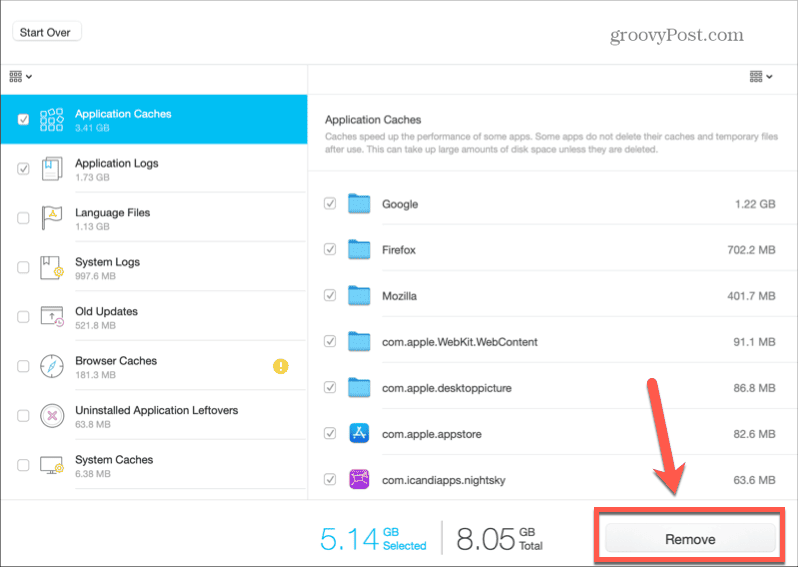Click the 401.7 MB size value
The image size is (798, 567).
(751, 296)
